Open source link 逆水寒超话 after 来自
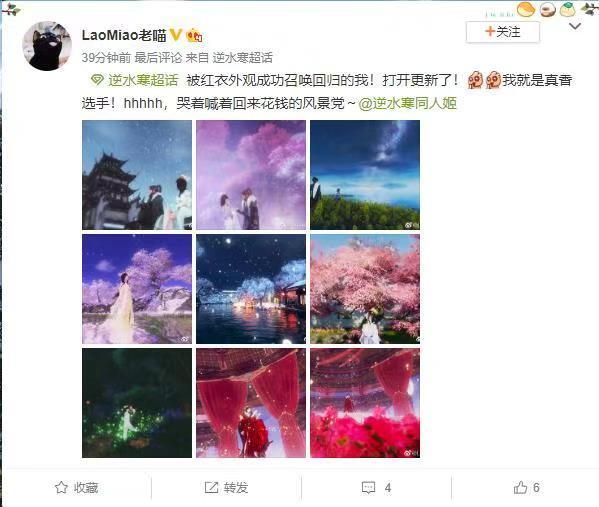Viewport: 599px width, 507px height. click(243, 58)
